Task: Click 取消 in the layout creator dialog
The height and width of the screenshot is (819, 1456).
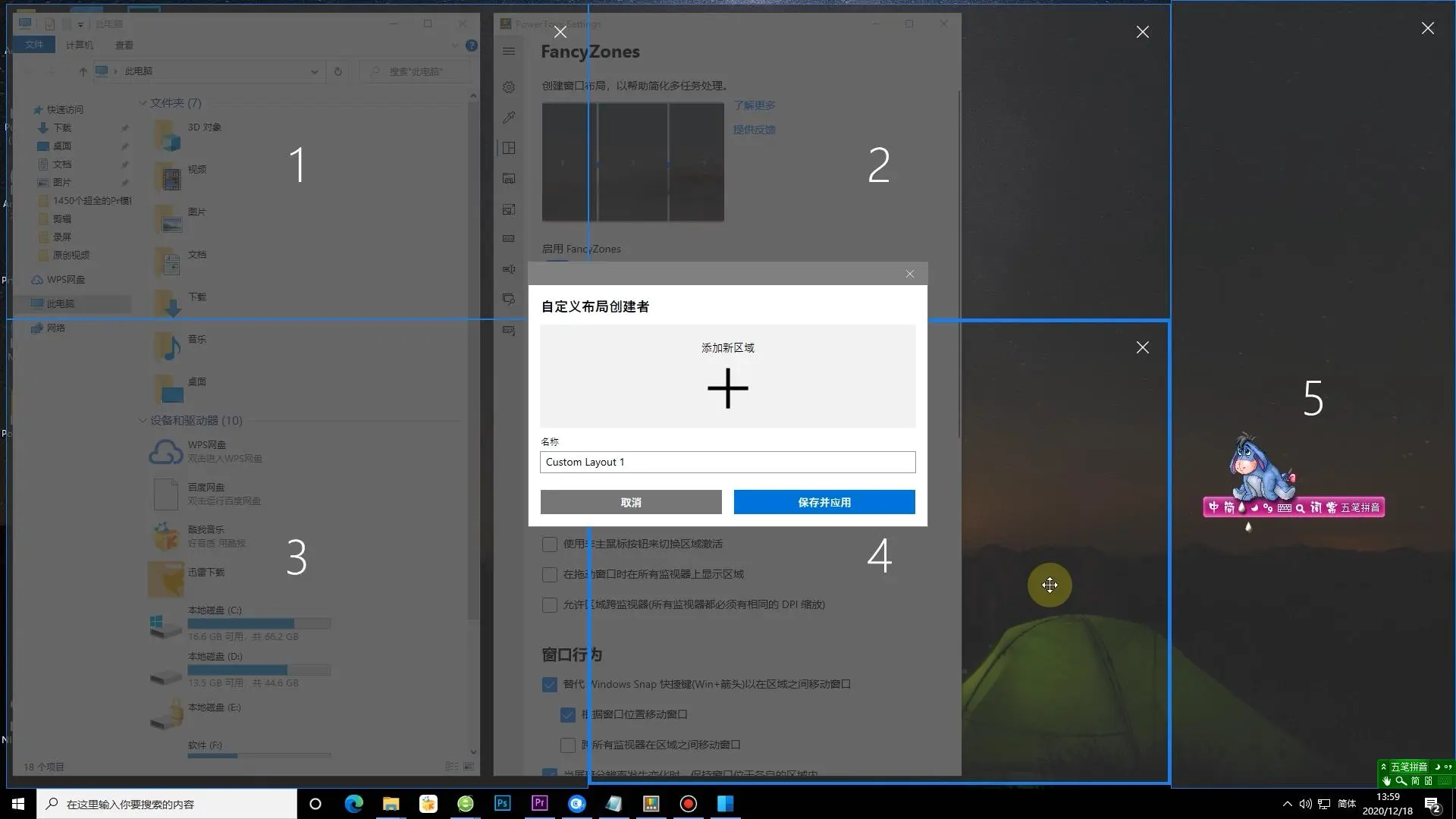Action: [x=631, y=502]
